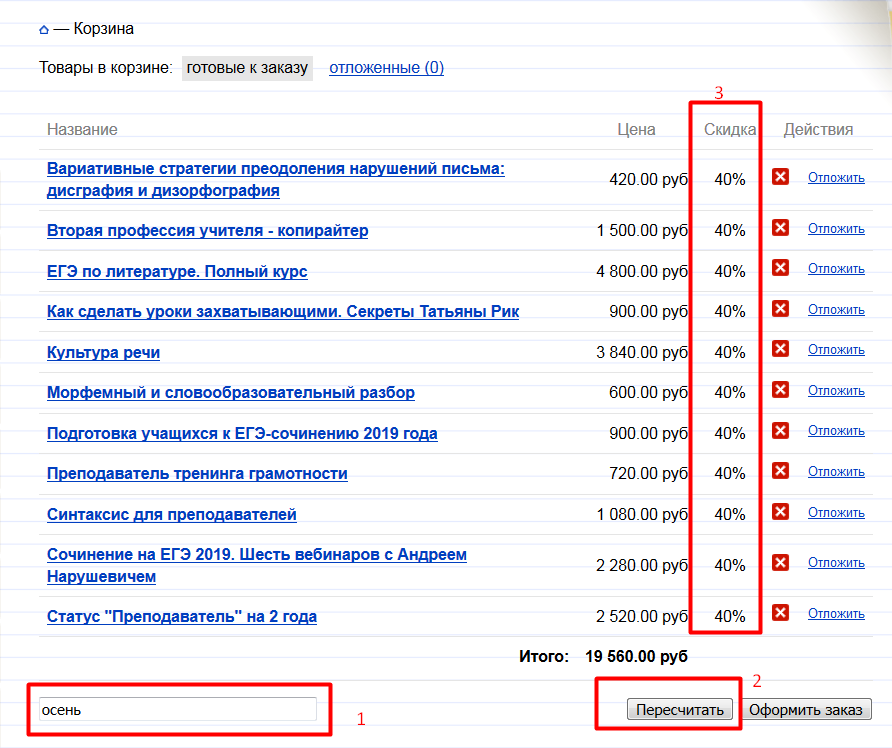892x748 pixels.
Task: Open 'Синтаксис для преподавателей' product link
Action: [172, 514]
